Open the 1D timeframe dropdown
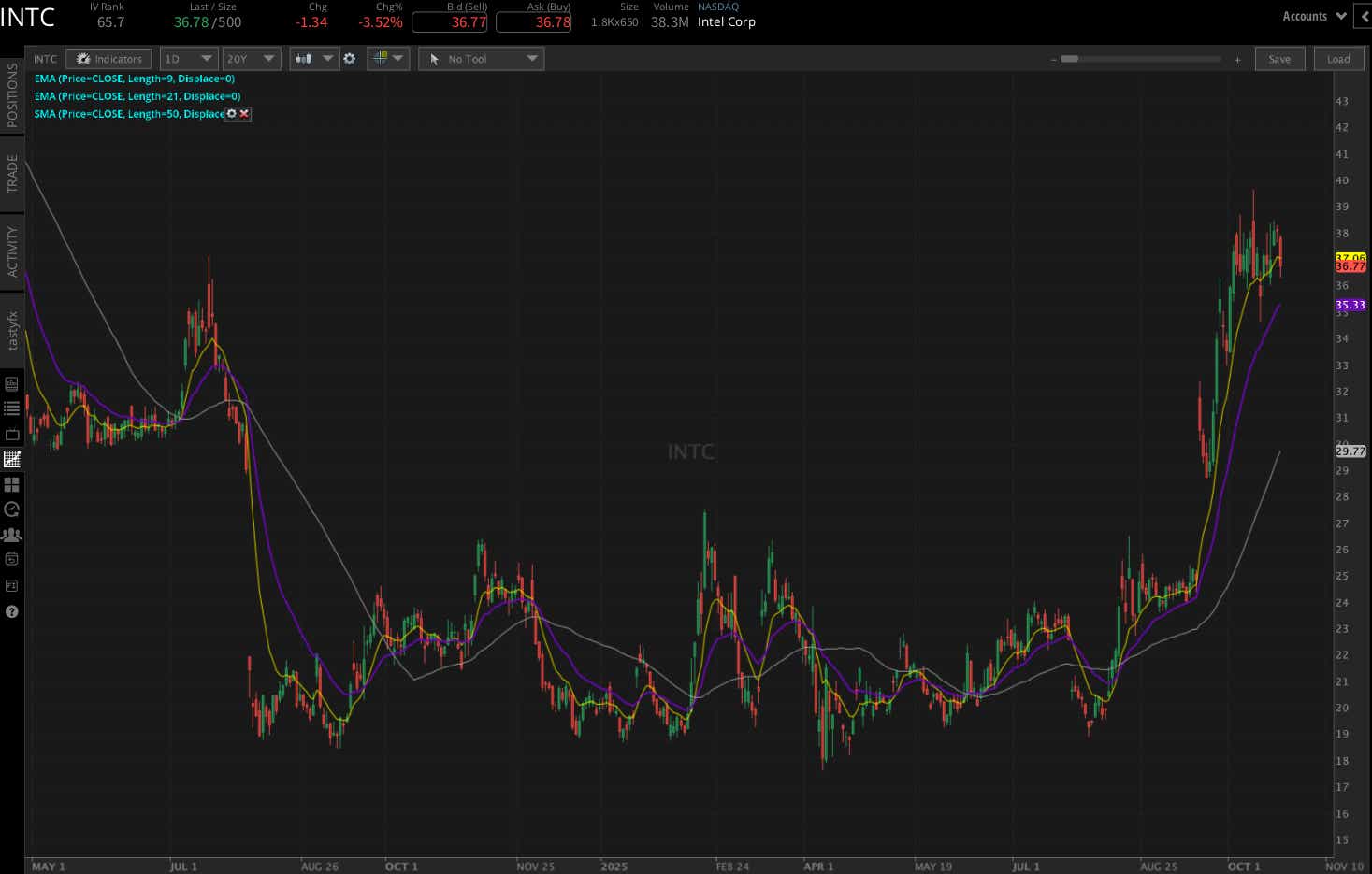Viewport: 1372px width, 874px height. coord(188,58)
